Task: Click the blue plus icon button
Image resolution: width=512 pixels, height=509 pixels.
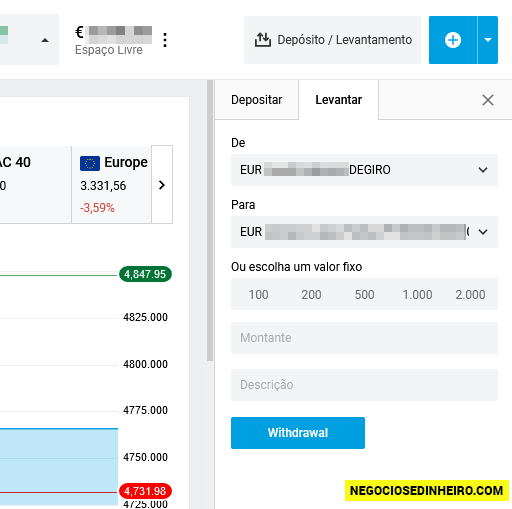Action: point(453,40)
